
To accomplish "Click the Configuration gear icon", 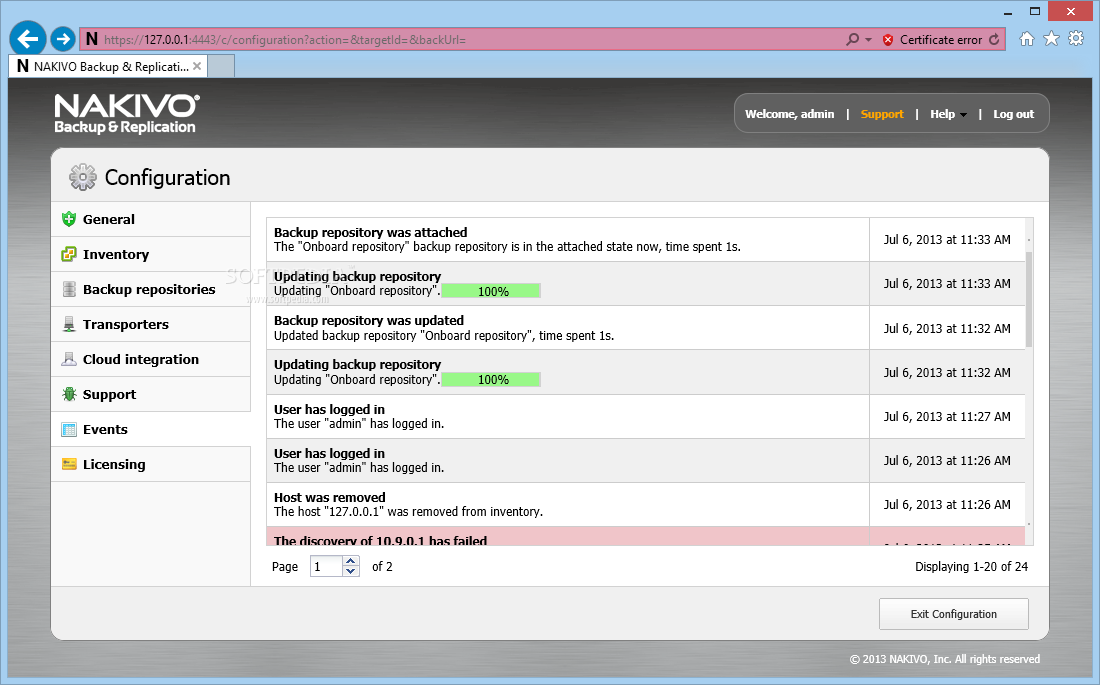I will point(83,178).
